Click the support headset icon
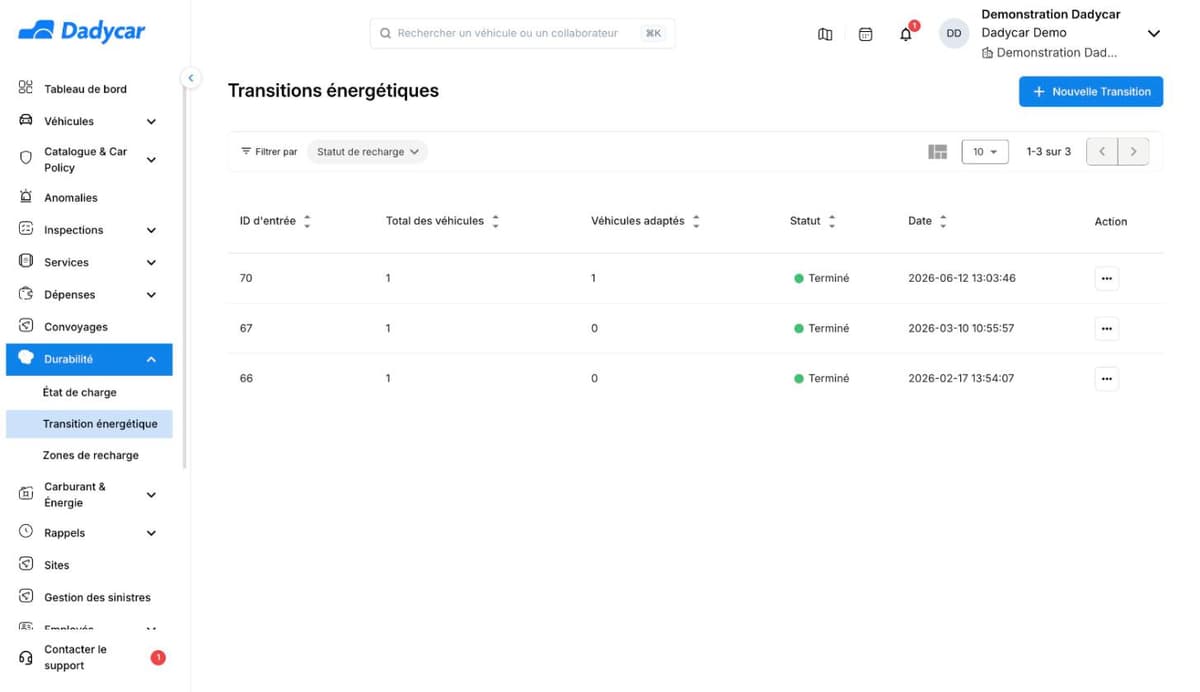 (x=26, y=658)
